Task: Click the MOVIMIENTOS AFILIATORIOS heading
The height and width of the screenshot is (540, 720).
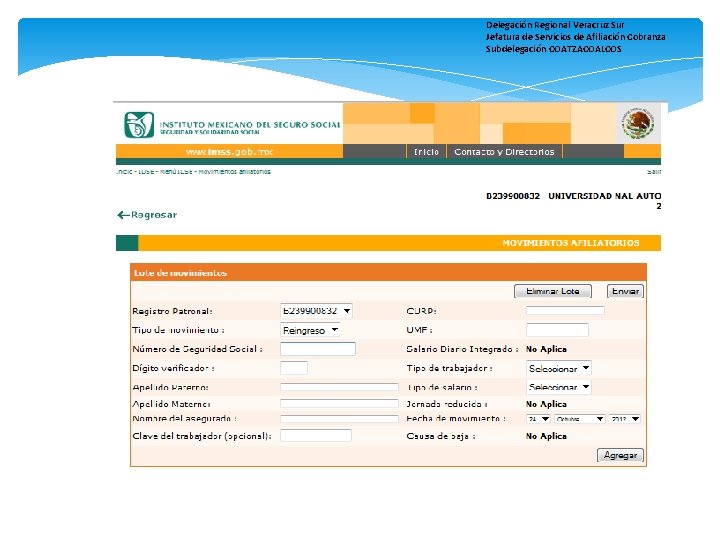Action: [571, 243]
